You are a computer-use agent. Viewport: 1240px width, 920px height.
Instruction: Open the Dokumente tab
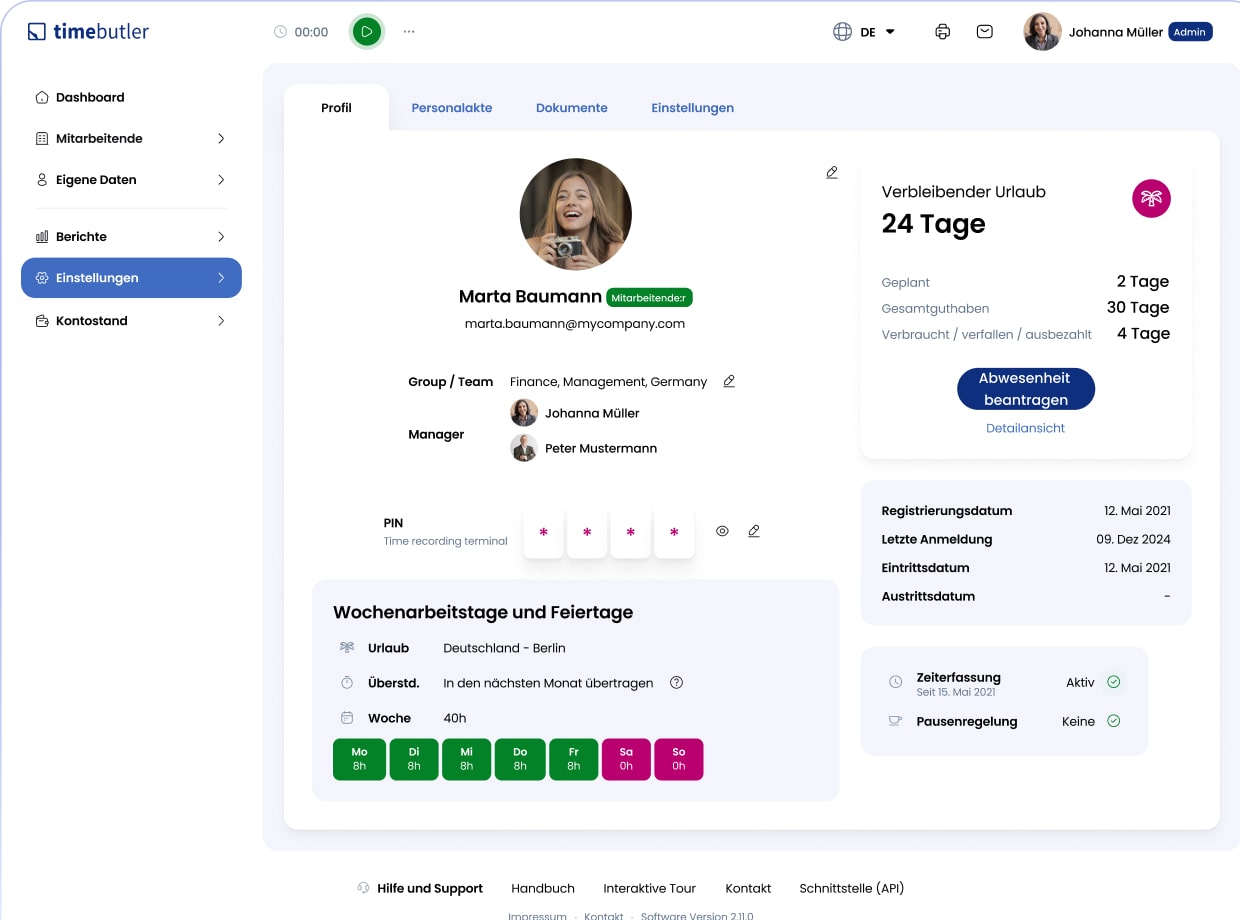(x=571, y=108)
